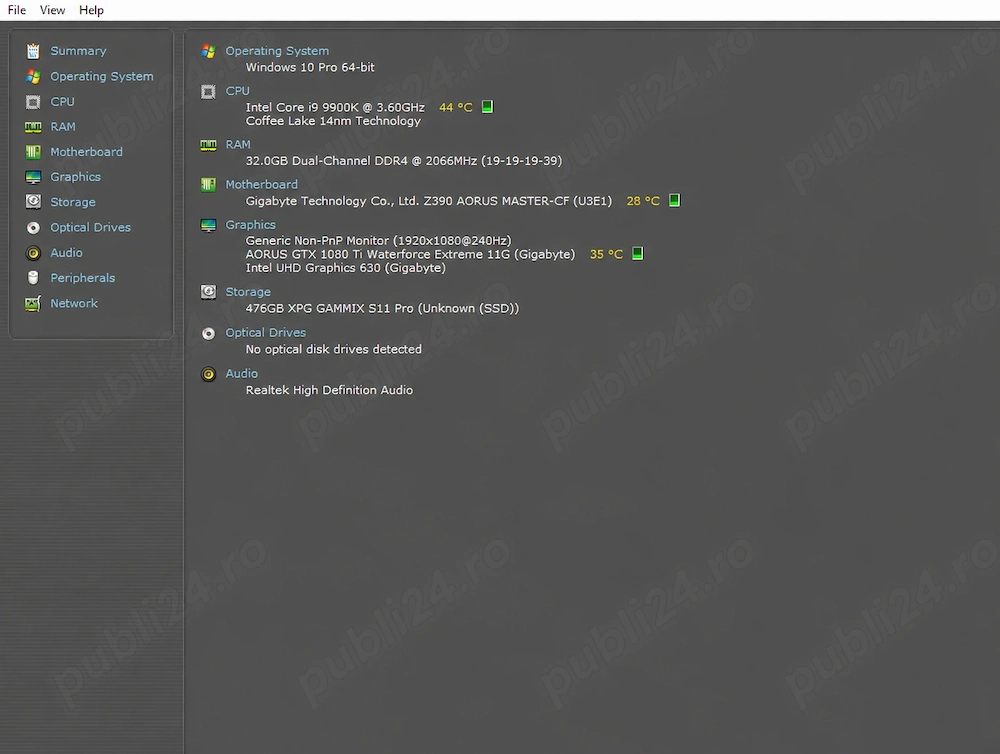
Task: Click Realtek High Definition Audio text
Action: click(329, 390)
